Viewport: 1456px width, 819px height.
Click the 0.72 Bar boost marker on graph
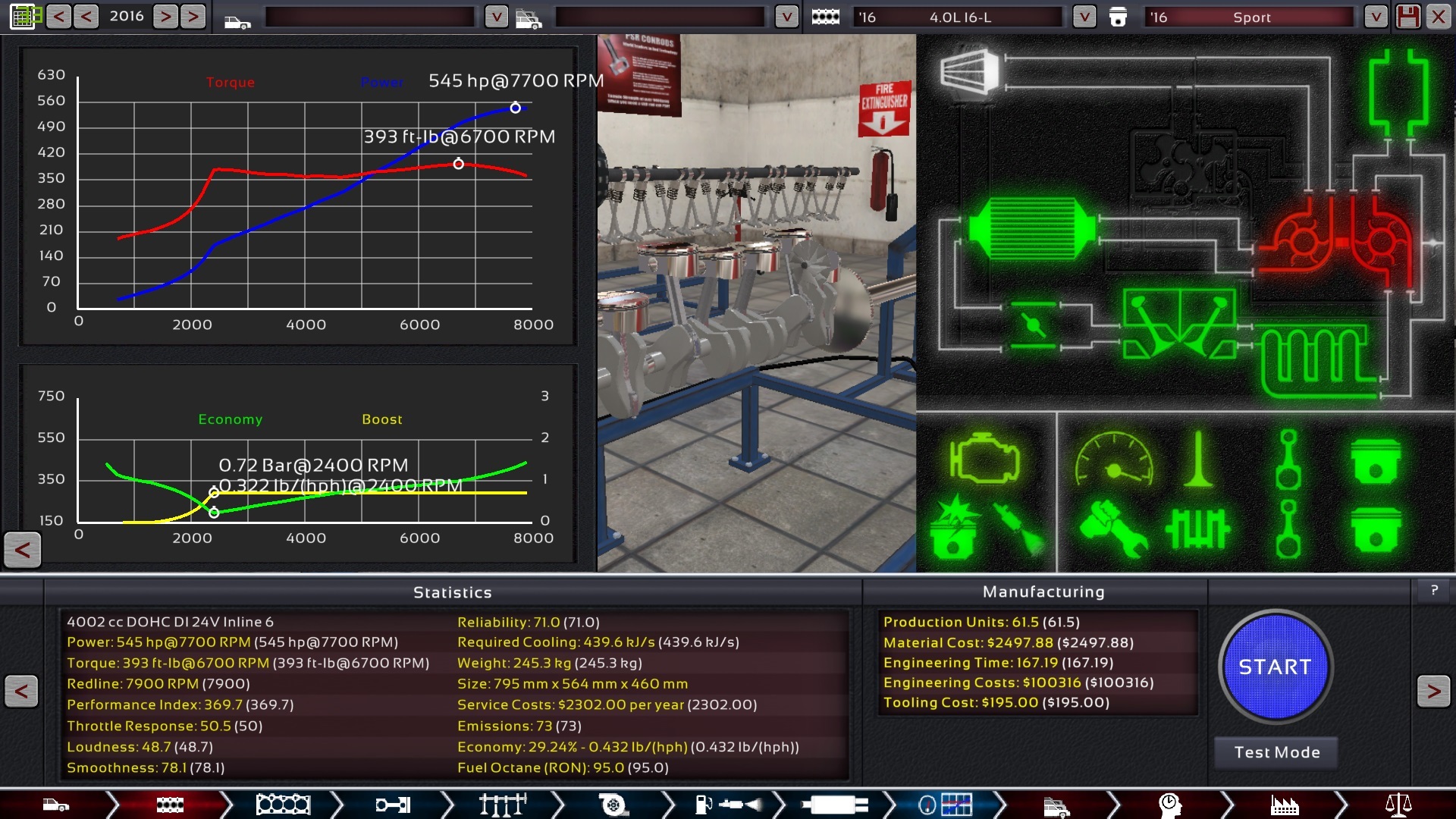point(214,493)
